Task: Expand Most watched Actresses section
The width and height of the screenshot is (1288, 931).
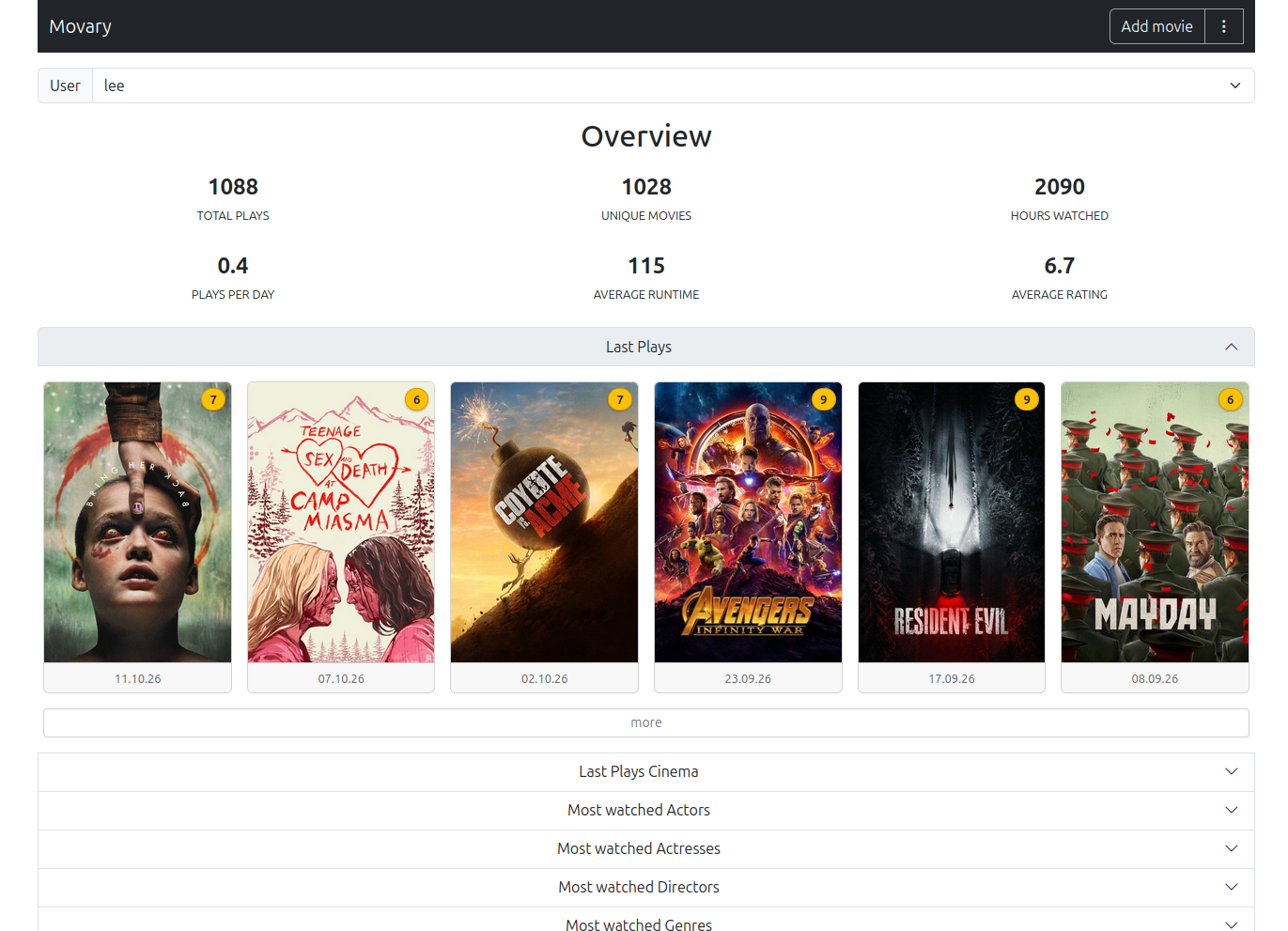Action: (646, 848)
